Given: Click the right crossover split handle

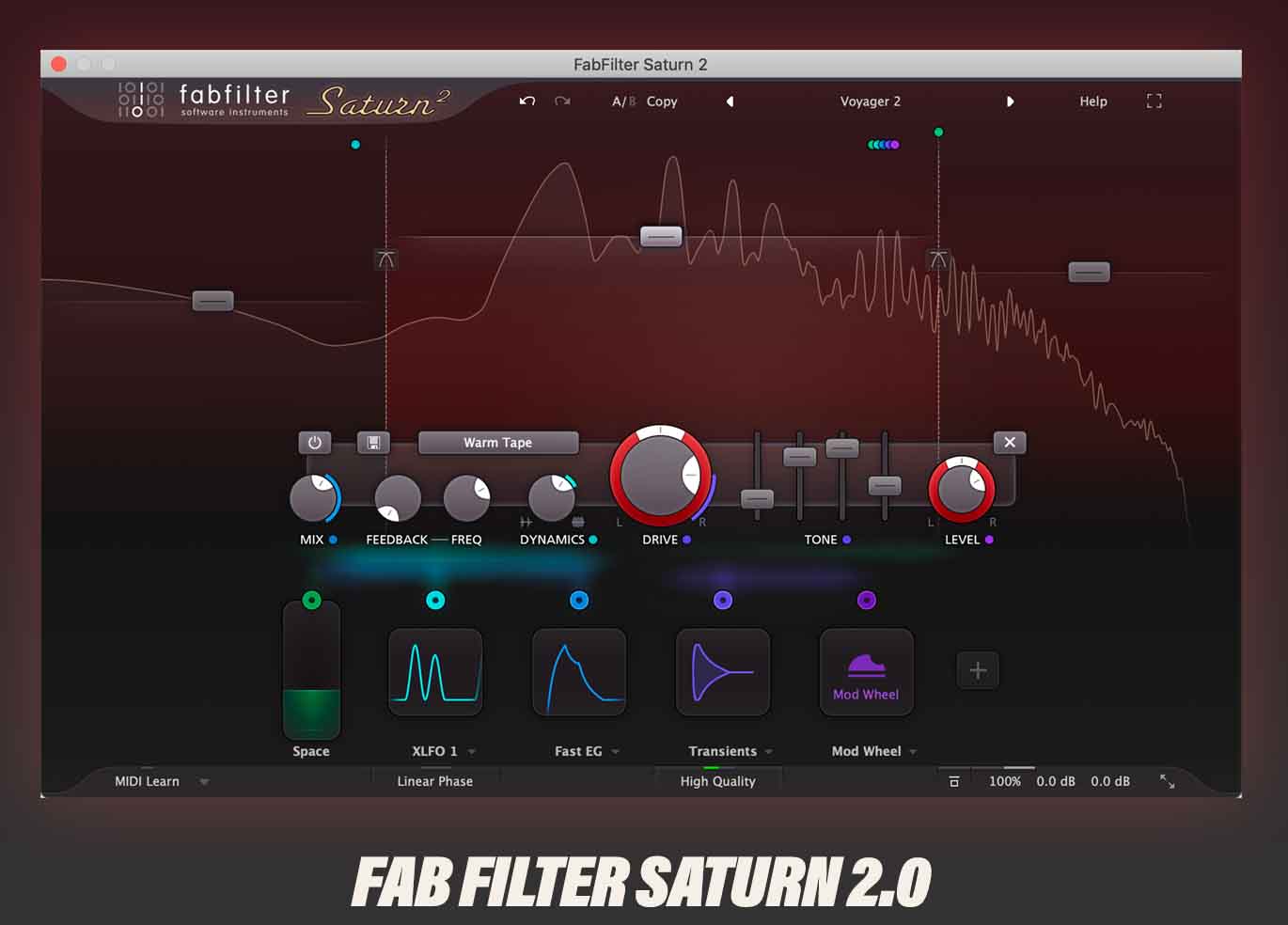Looking at the screenshot, I should click(938, 259).
